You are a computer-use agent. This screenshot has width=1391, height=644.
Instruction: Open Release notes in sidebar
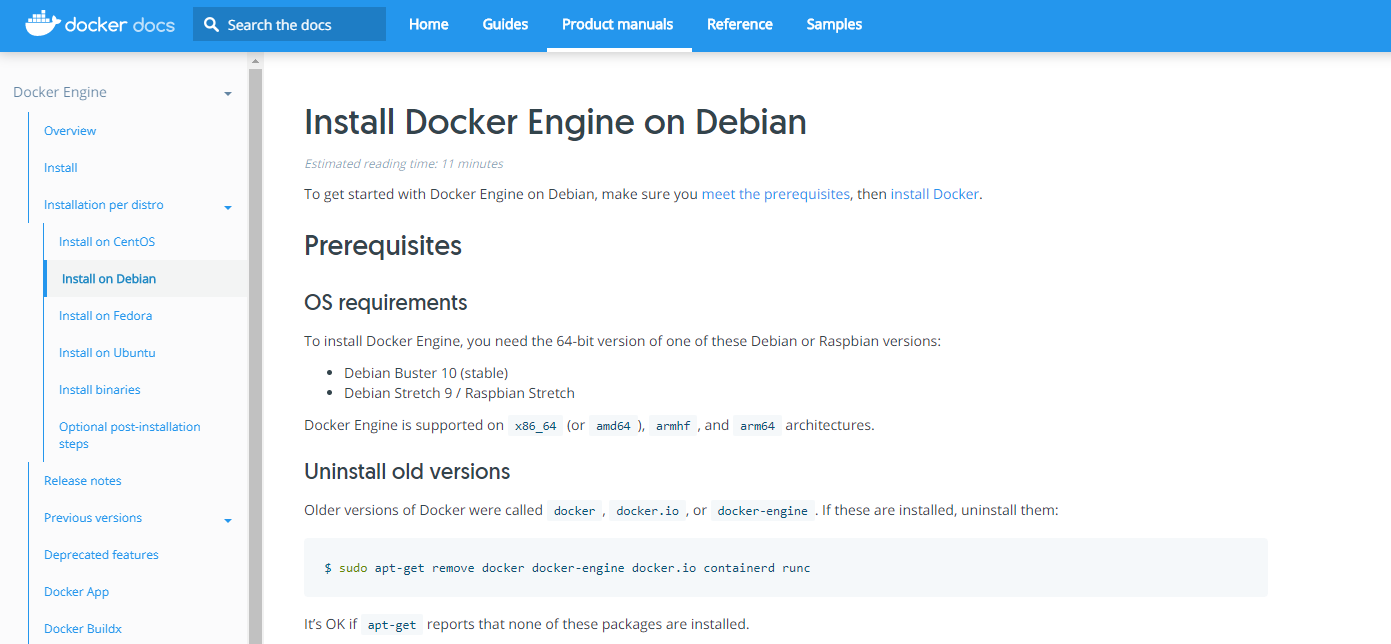point(83,481)
